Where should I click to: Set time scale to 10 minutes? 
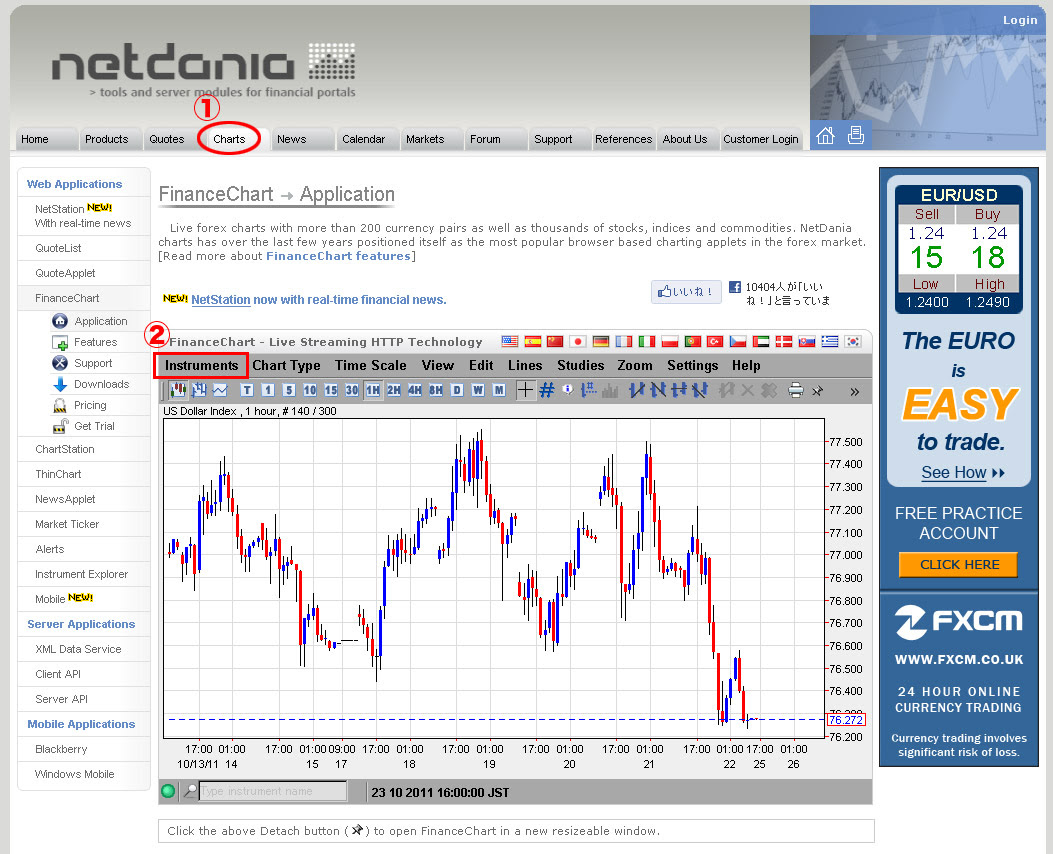point(310,390)
